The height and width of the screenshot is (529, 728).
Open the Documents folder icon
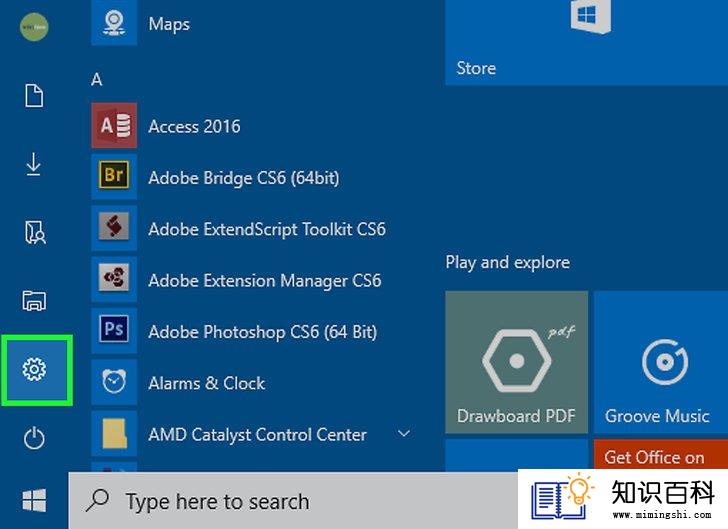coord(34,96)
